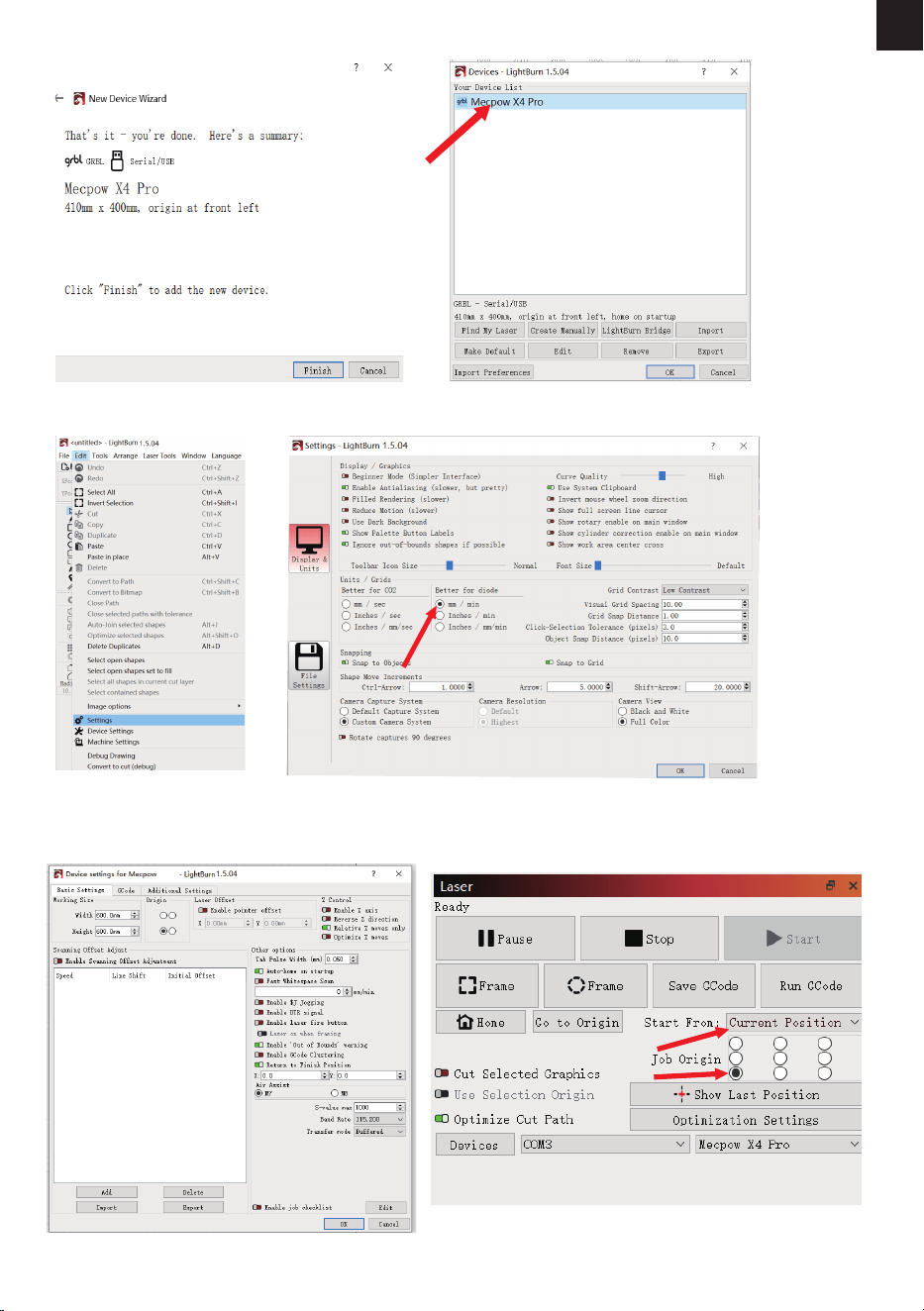Click the Cut scissors icon in Edit menu
Screen dimensions: 924x1311
(79, 514)
